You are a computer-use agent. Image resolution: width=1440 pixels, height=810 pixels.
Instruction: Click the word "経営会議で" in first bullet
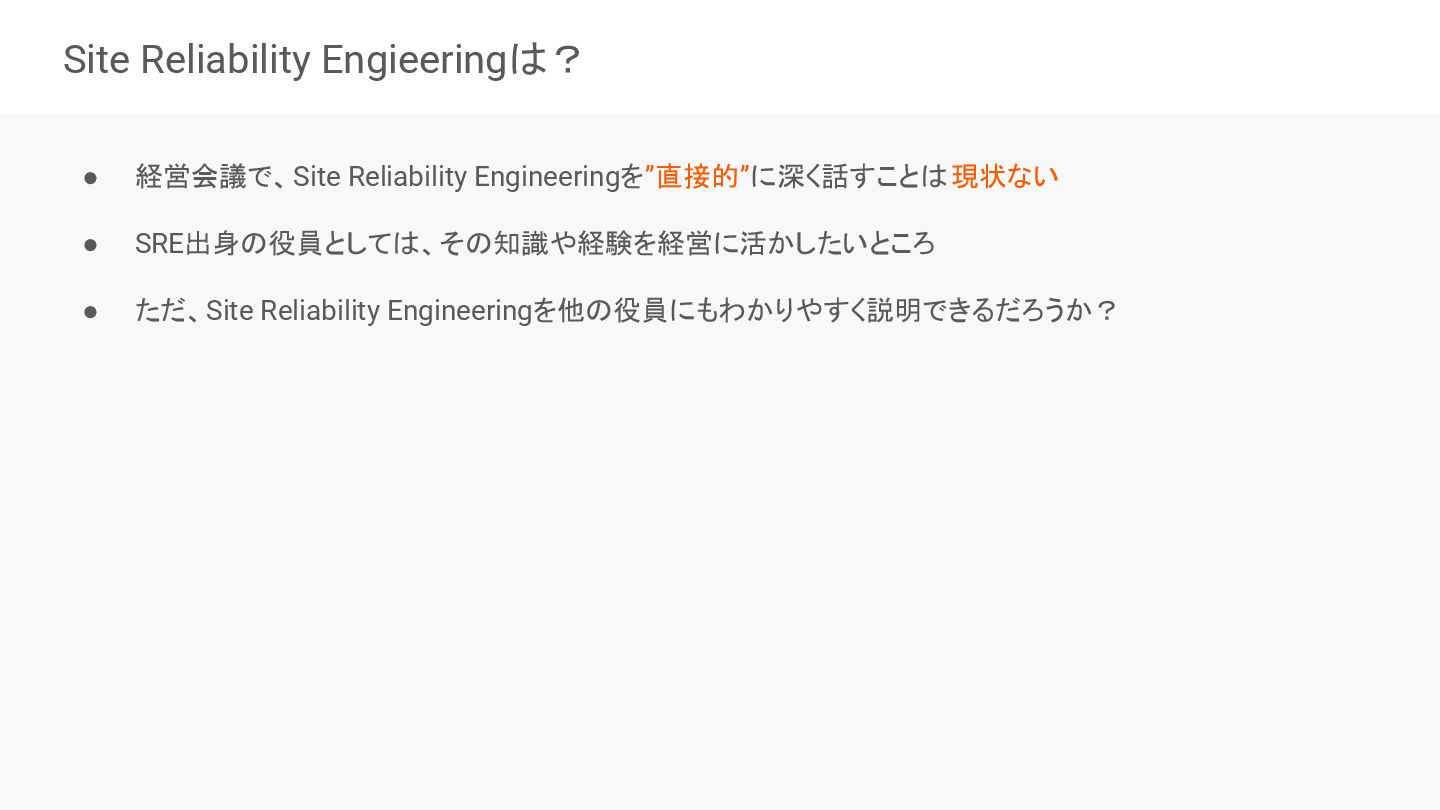pyautogui.click(x=204, y=177)
